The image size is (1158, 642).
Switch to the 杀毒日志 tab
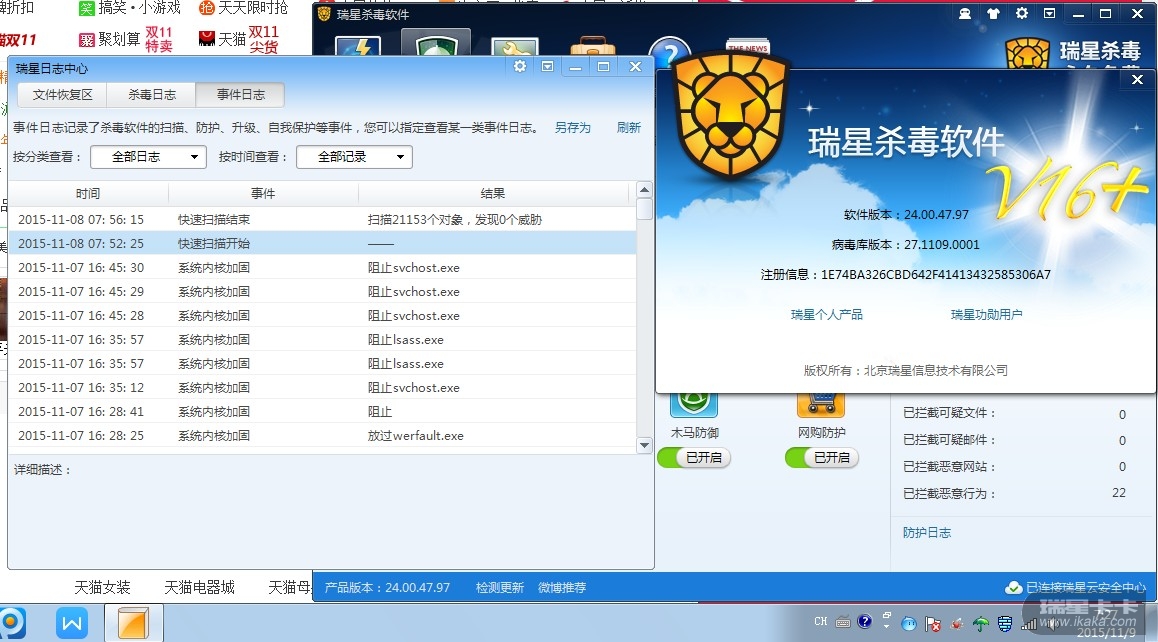(x=152, y=95)
